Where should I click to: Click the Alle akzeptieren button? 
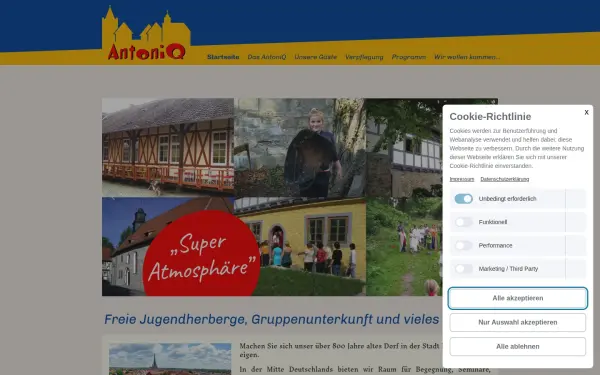(518, 298)
